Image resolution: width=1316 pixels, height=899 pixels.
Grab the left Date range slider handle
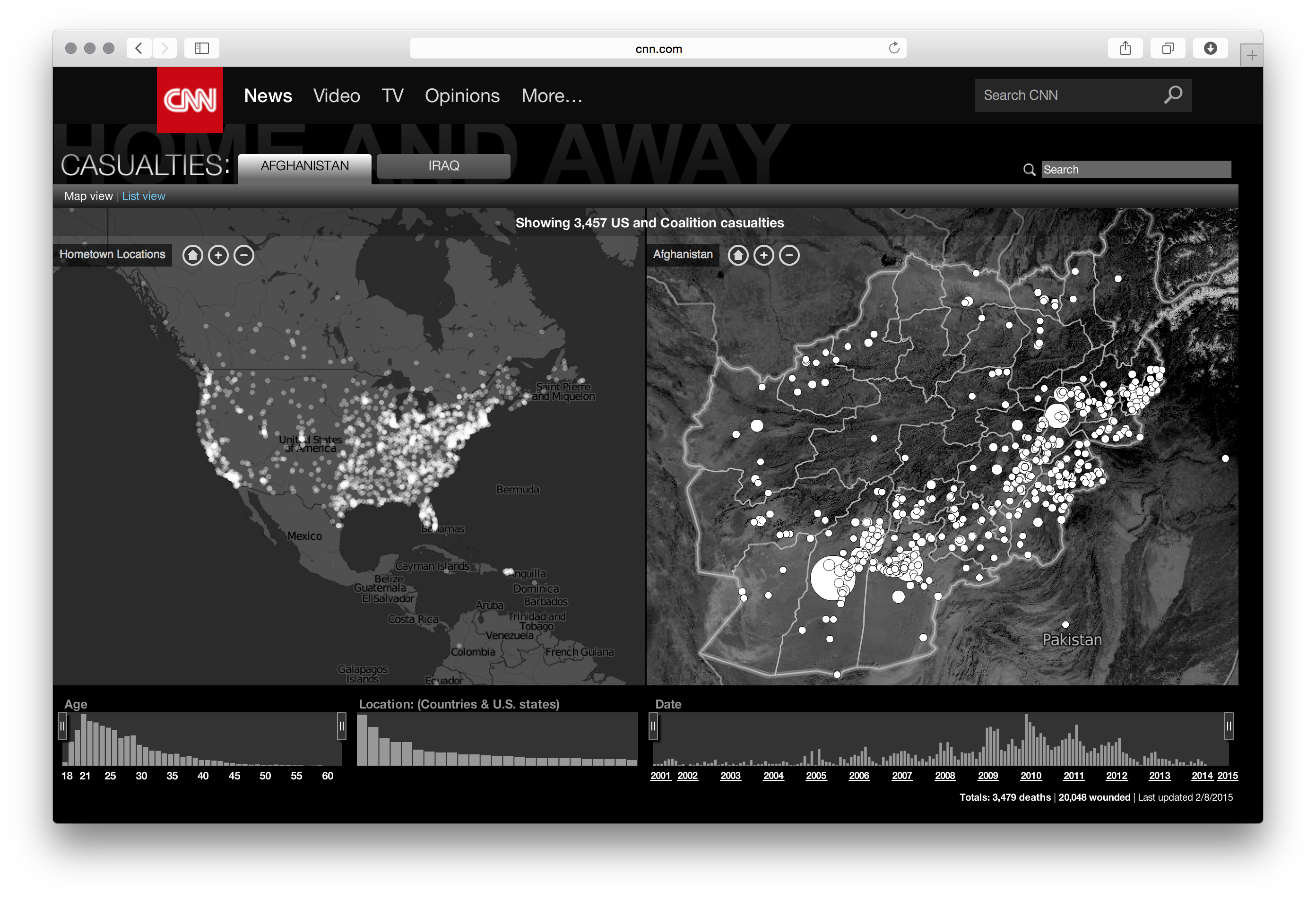(x=653, y=726)
